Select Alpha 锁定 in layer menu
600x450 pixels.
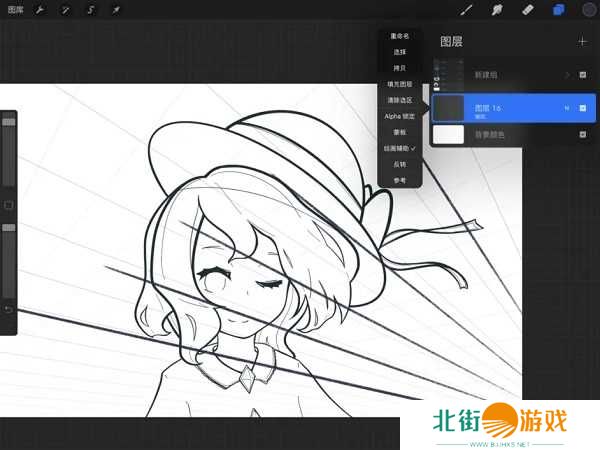400,116
